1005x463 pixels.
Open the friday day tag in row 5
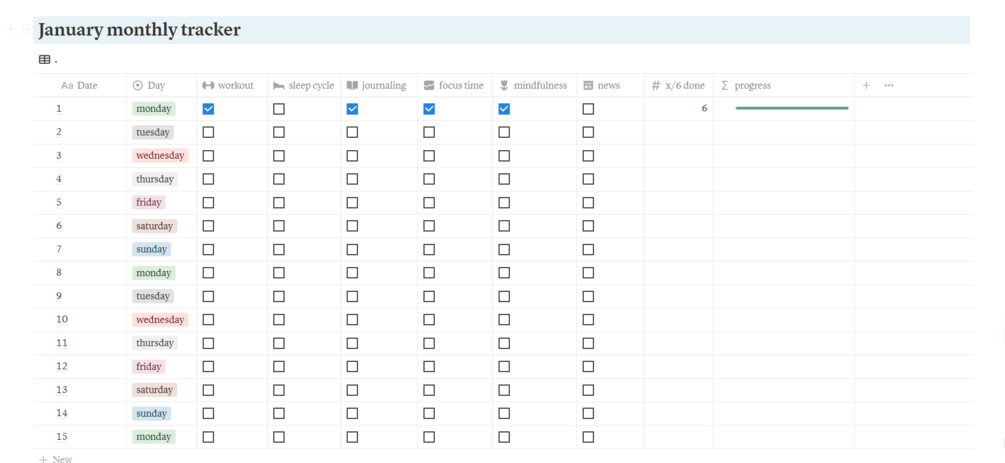(x=149, y=203)
